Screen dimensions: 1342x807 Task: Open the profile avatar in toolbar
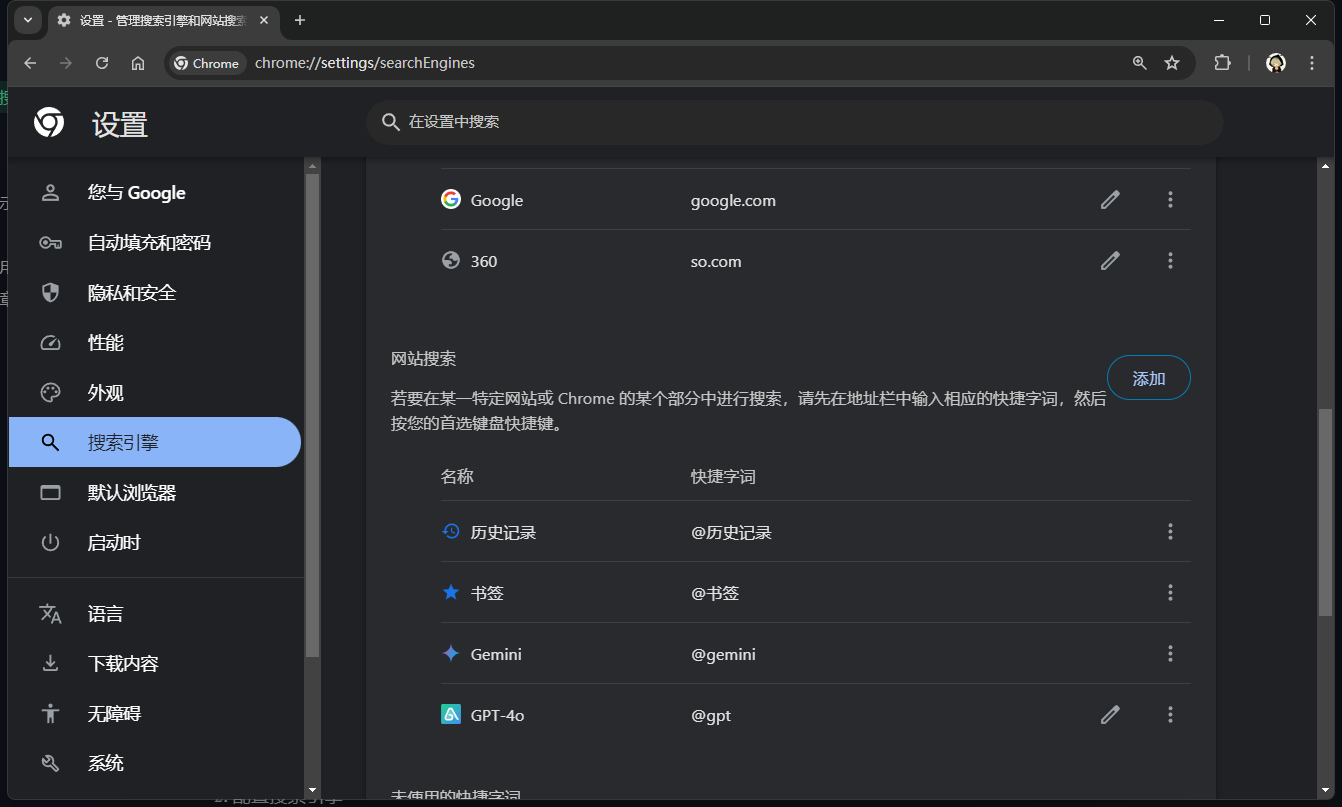pos(1275,63)
